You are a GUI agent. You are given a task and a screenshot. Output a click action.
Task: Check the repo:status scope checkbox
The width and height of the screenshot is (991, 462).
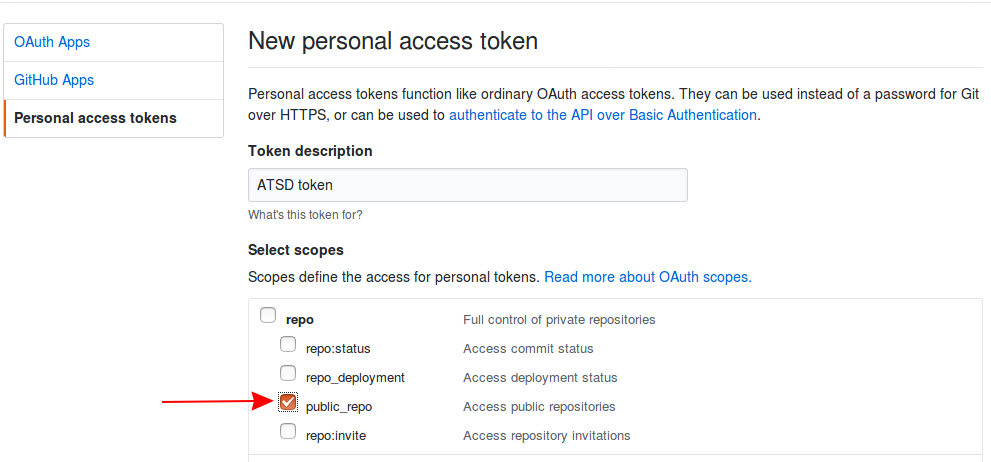tap(288, 344)
